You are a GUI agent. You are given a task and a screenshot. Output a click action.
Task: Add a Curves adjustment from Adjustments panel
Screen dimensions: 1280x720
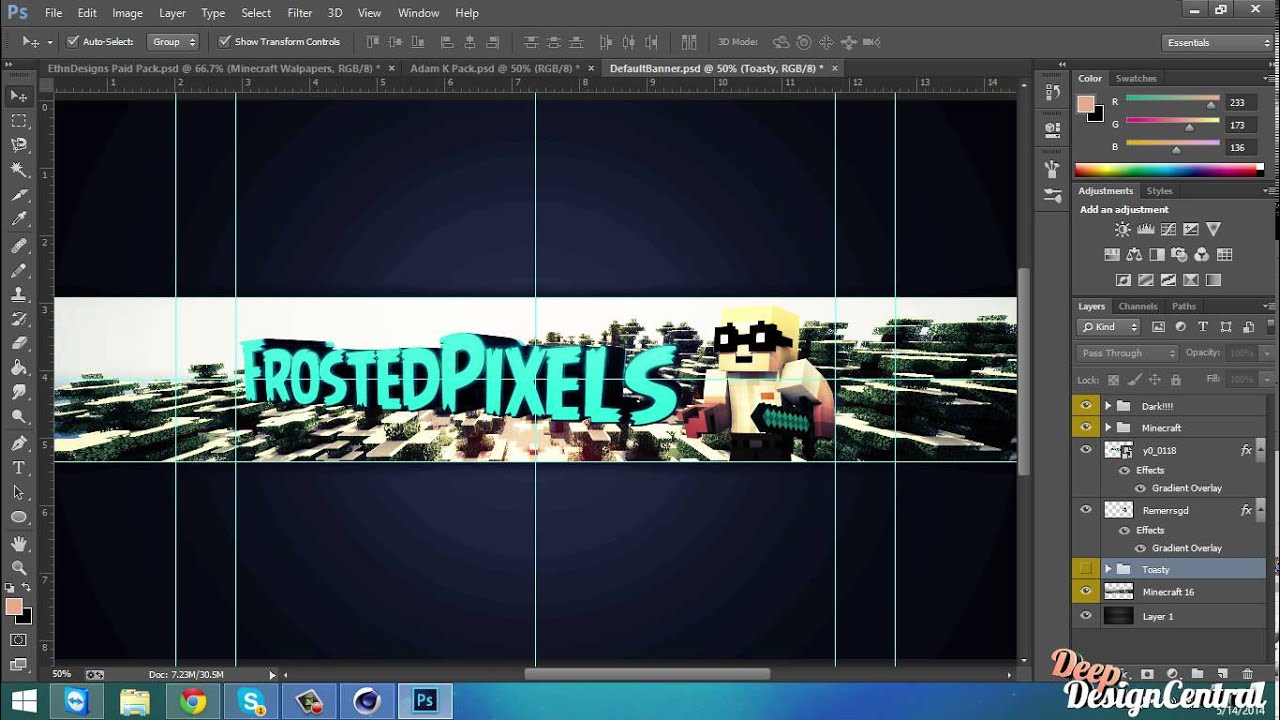(x=1168, y=230)
